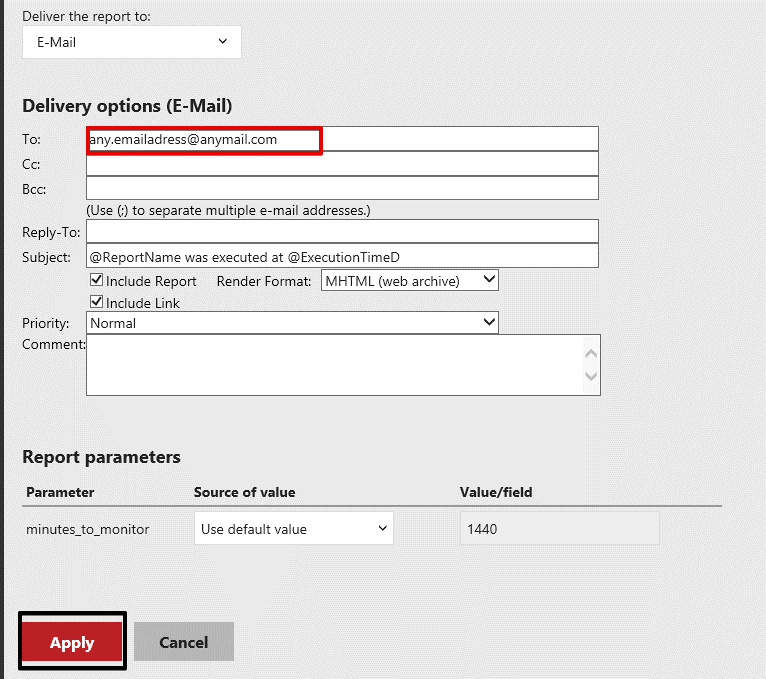Select the Reply-To text box
Image resolution: width=766 pixels, height=679 pixels.
(x=342, y=232)
